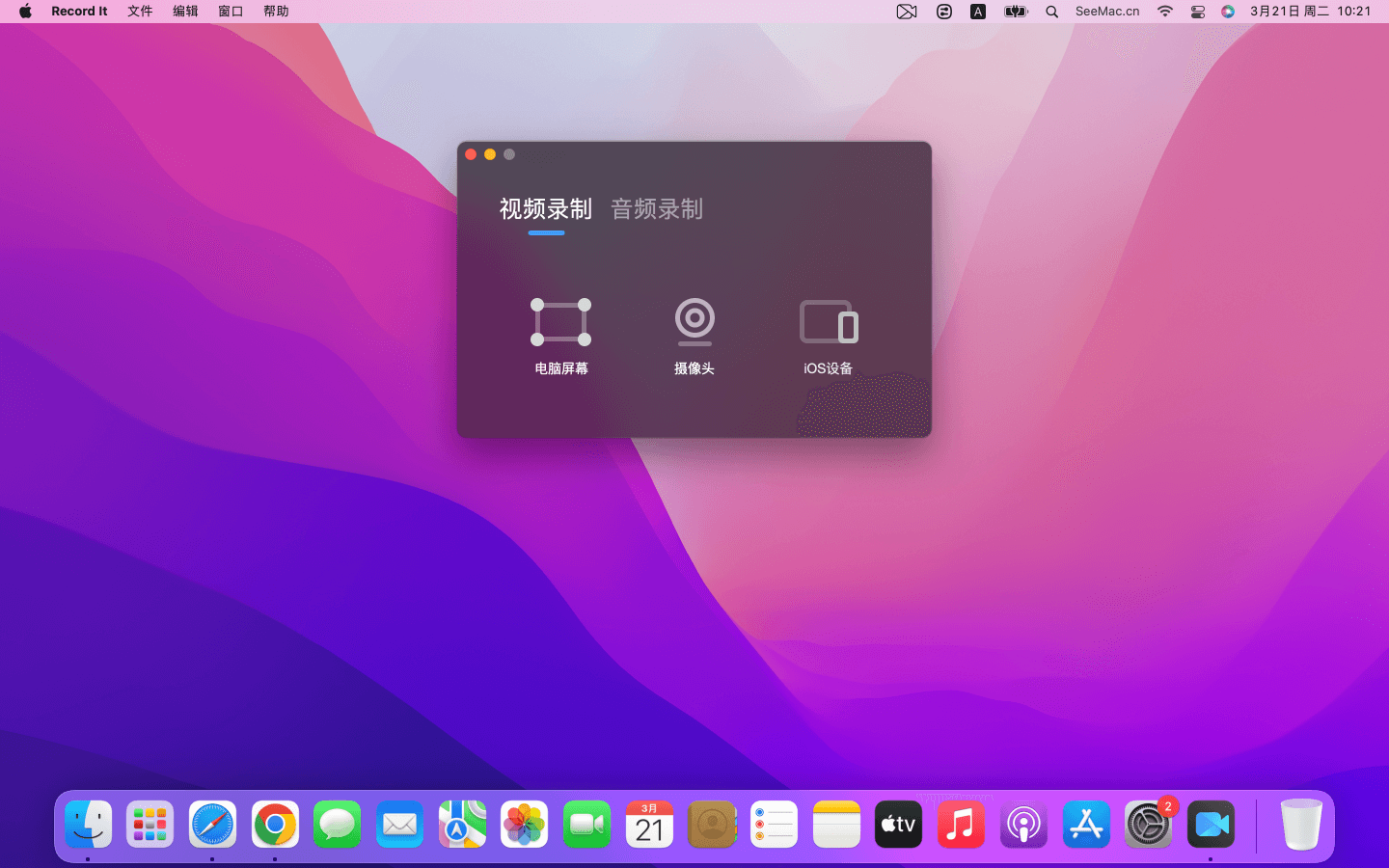Open System Preferences in the Dock

tap(1148, 826)
